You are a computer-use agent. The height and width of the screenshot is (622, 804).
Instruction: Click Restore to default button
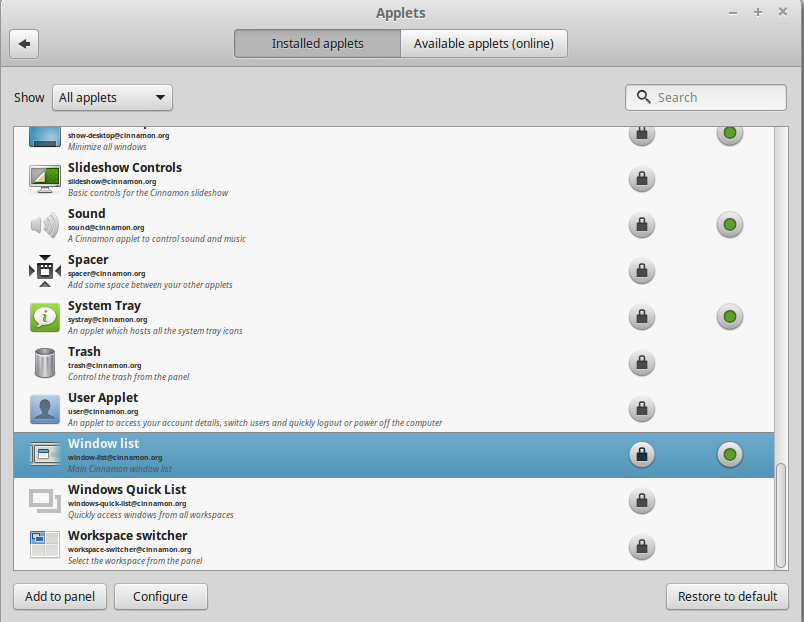click(x=727, y=596)
